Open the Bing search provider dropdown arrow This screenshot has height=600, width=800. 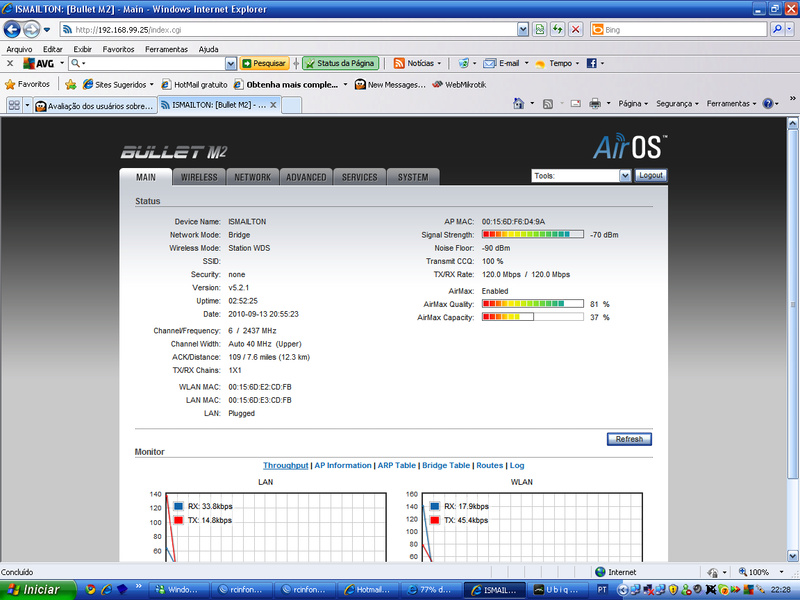click(789, 30)
